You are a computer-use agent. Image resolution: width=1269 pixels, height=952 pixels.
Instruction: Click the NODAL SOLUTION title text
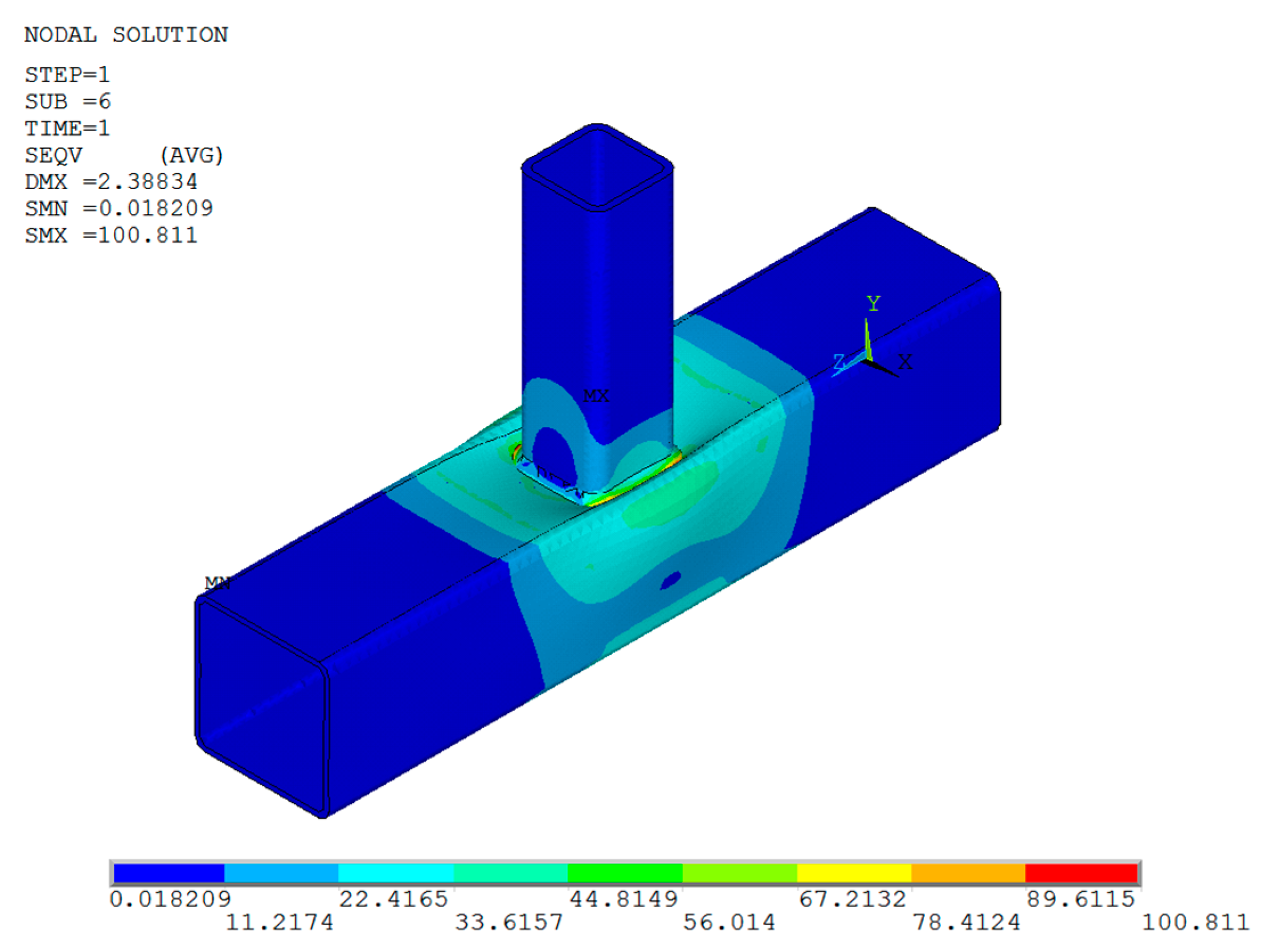tap(126, 35)
